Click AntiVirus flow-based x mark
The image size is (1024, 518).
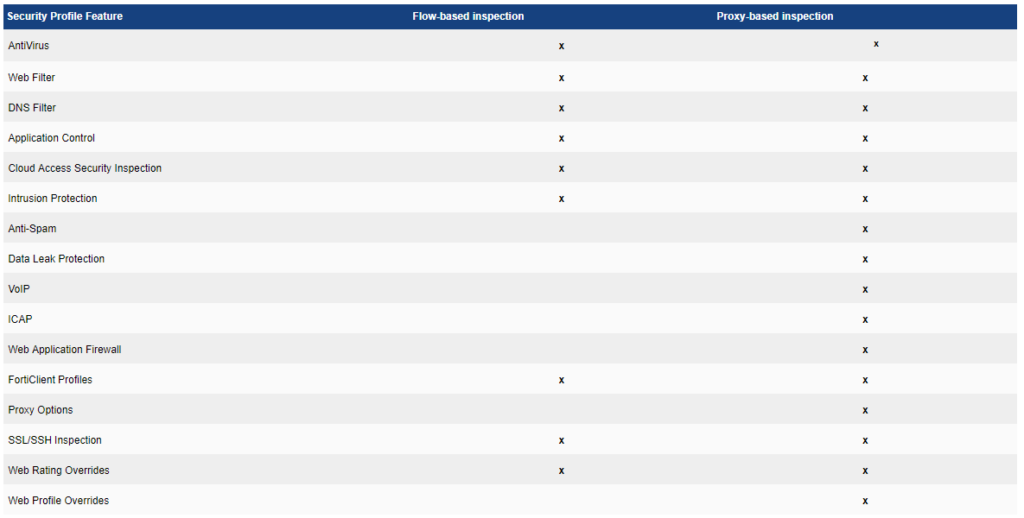pos(562,47)
